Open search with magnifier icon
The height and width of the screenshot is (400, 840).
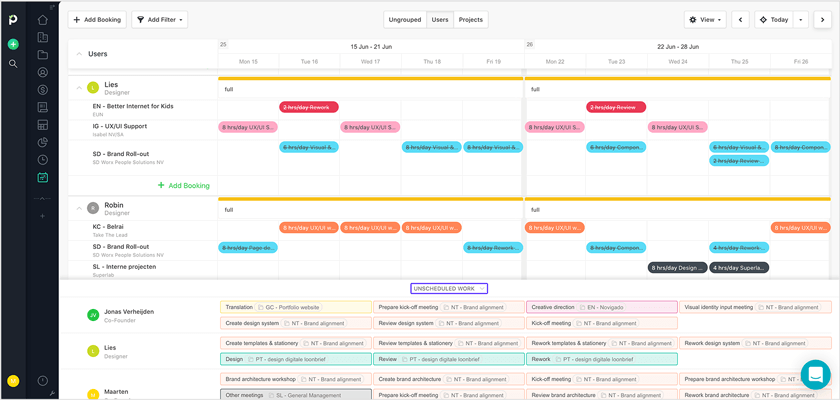(x=13, y=64)
